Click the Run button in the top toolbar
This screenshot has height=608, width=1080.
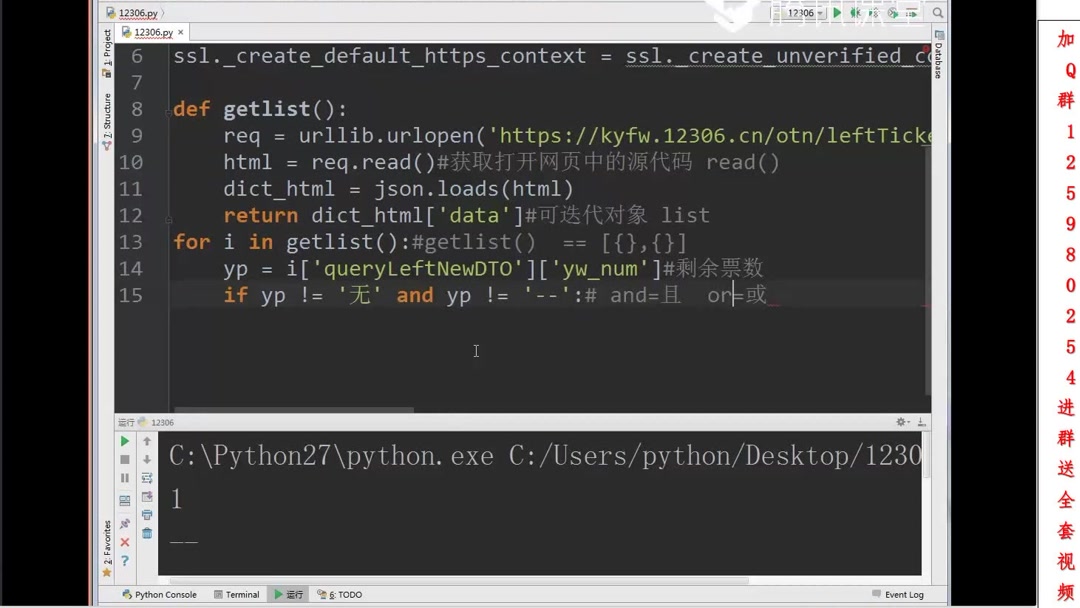837,13
